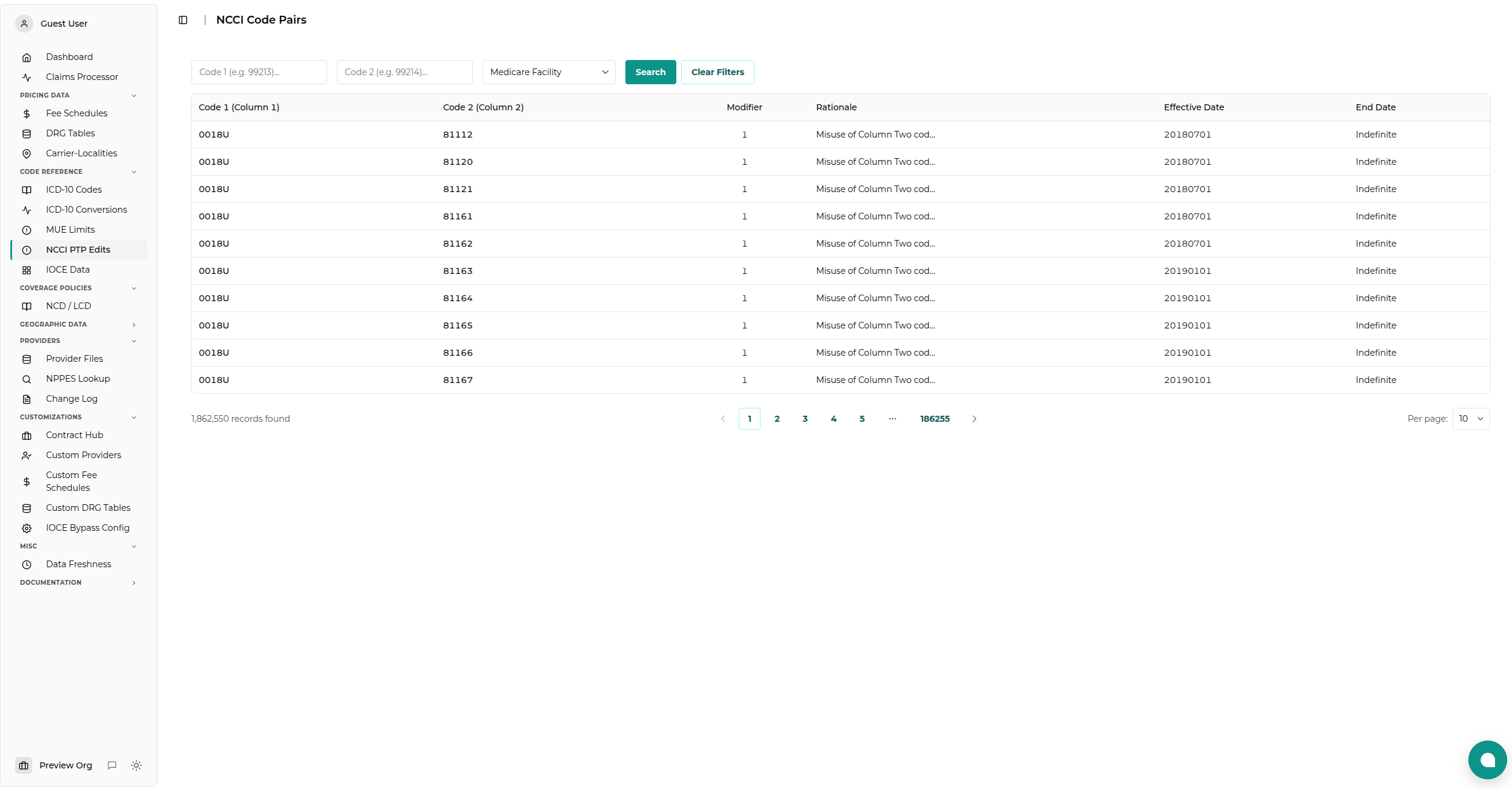Image resolution: width=1512 pixels, height=789 pixels.
Task: Click Code 2 cell 81112
Action: coord(458,135)
